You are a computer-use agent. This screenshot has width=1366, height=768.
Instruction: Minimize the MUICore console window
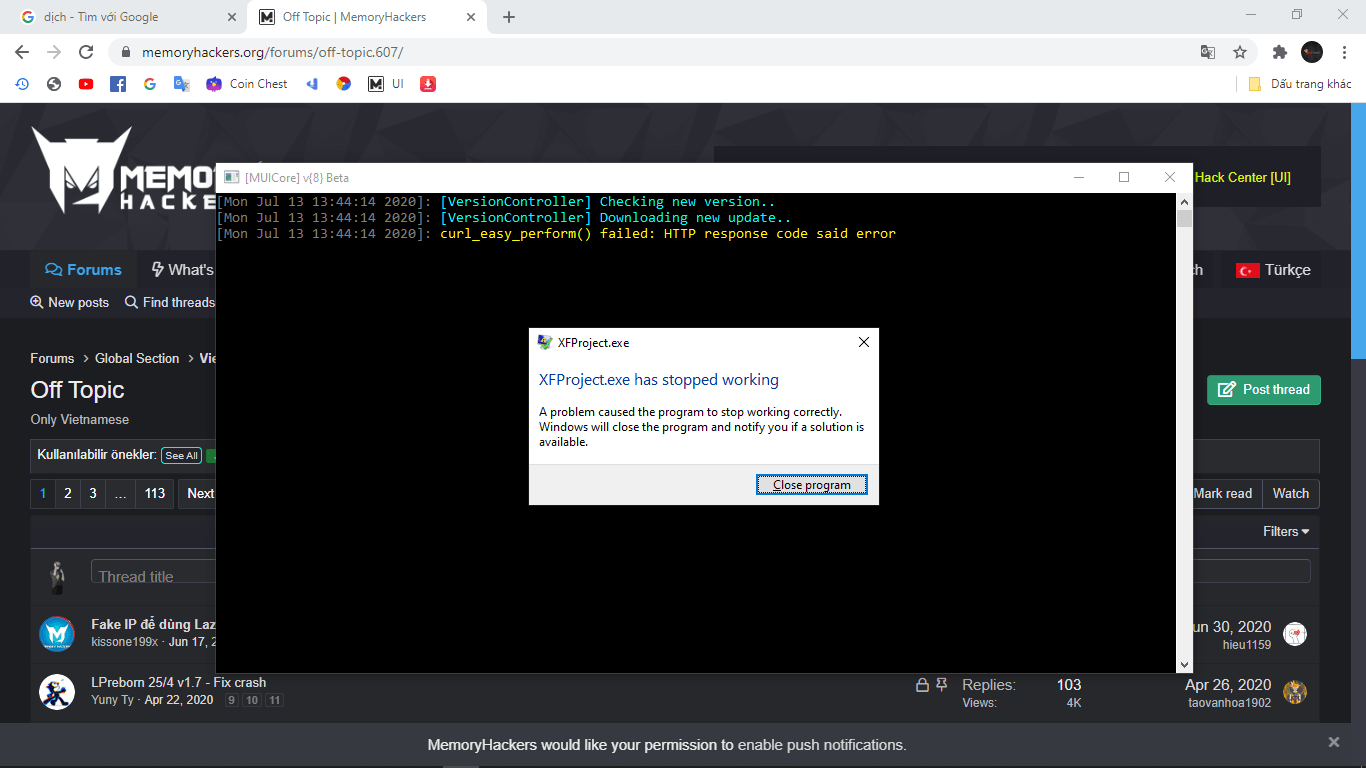tap(1079, 177)
